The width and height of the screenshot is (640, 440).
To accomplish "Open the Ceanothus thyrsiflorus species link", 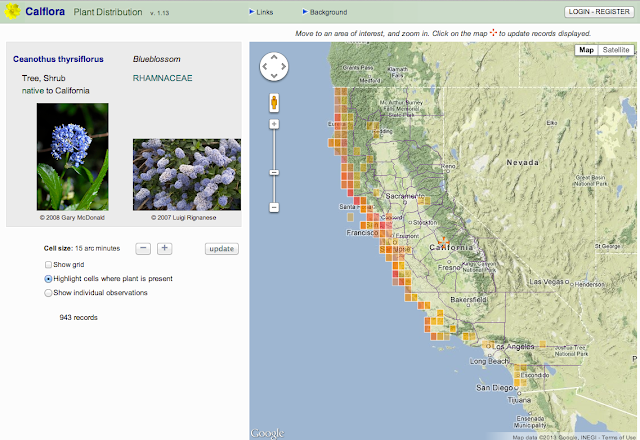I will (x=58, y=59).
